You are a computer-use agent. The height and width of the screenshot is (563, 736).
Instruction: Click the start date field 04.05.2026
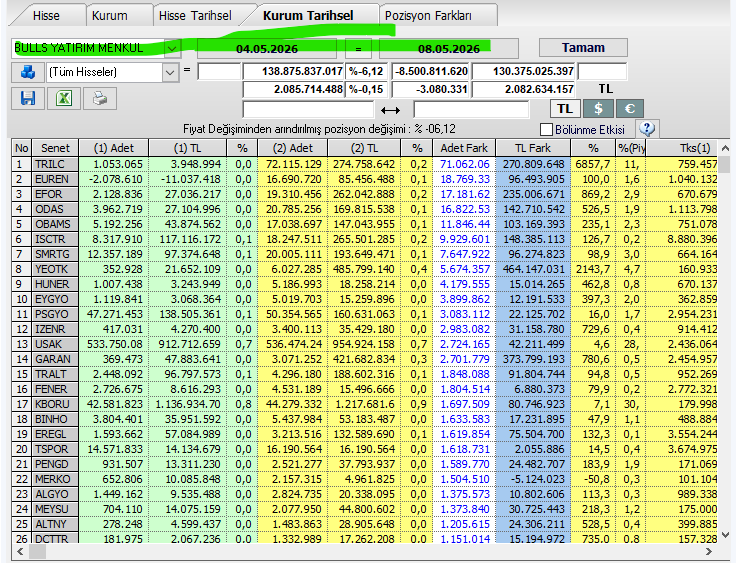(x=267, y=49)
